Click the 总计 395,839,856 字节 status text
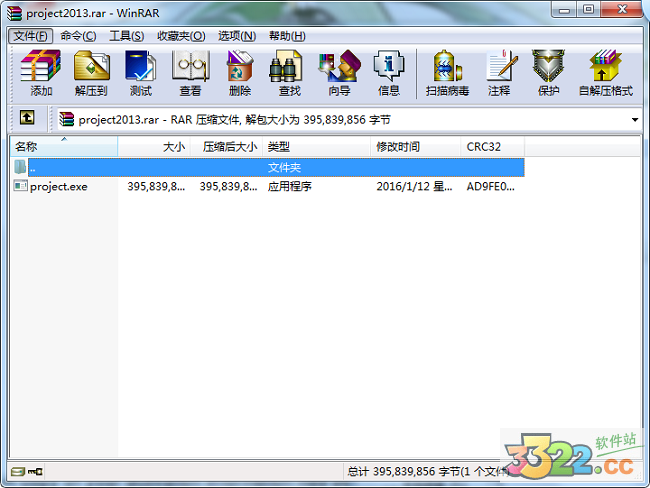Viewport: 650px width, 488px height. (x=428, y=471)
